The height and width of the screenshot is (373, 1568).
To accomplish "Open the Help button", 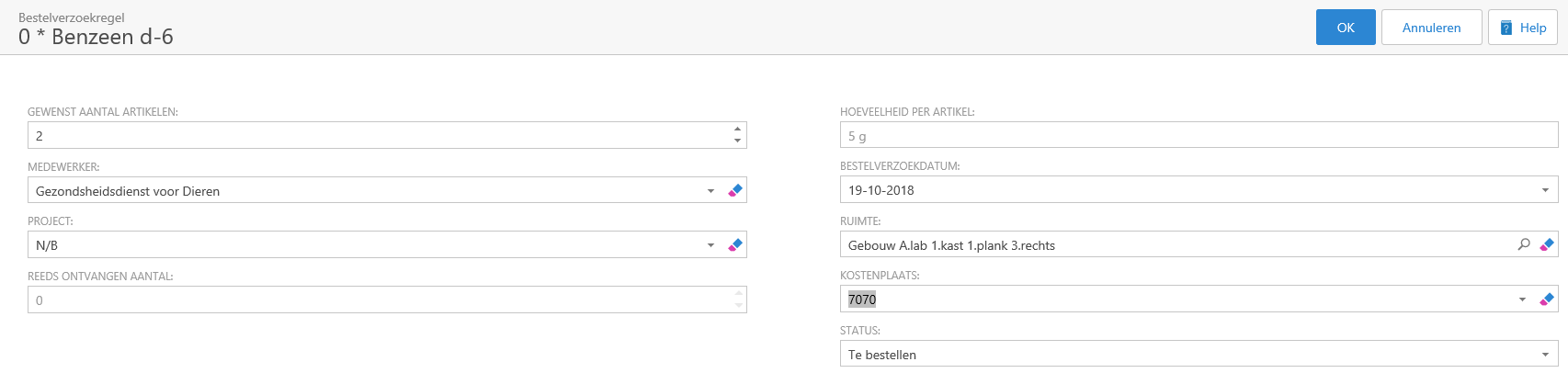I will [x=1523, y=28].
